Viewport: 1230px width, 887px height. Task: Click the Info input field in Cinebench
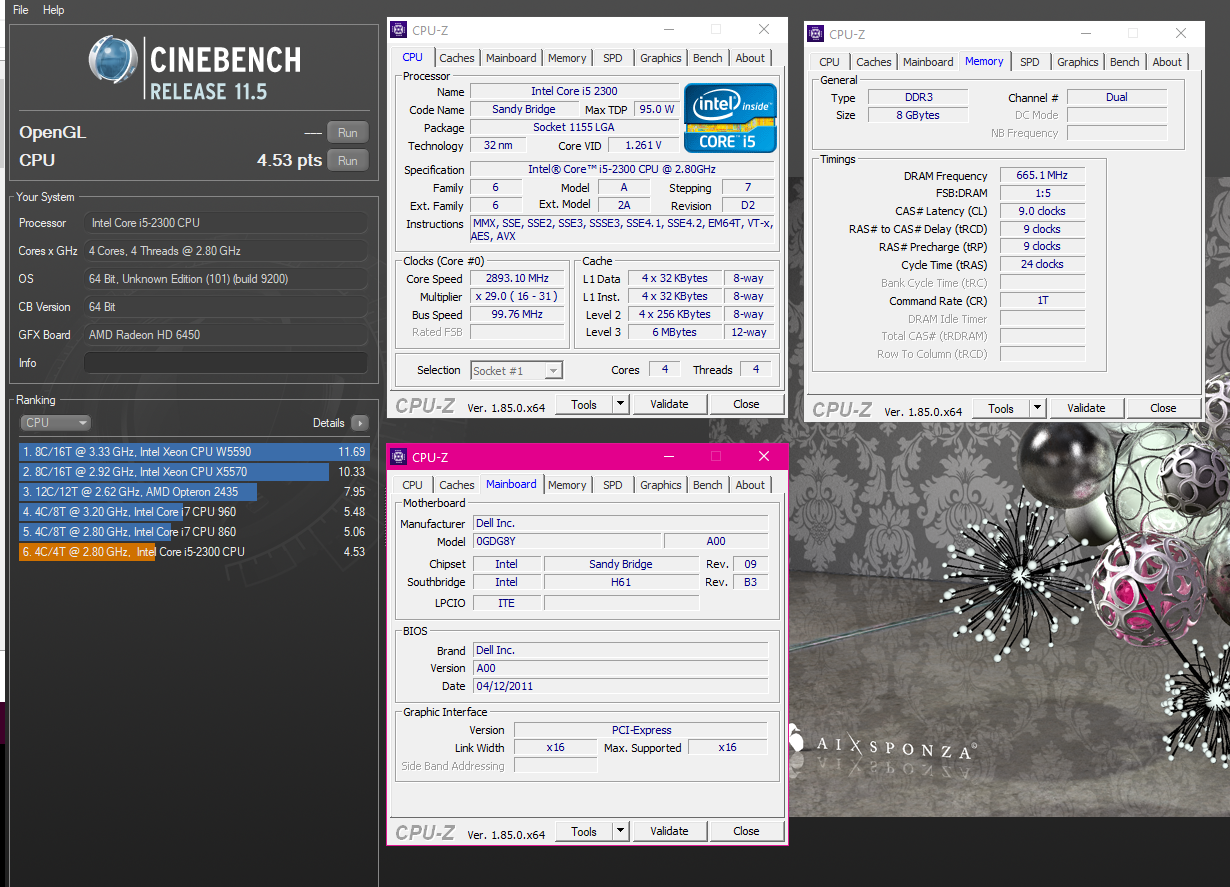point(225,363)
